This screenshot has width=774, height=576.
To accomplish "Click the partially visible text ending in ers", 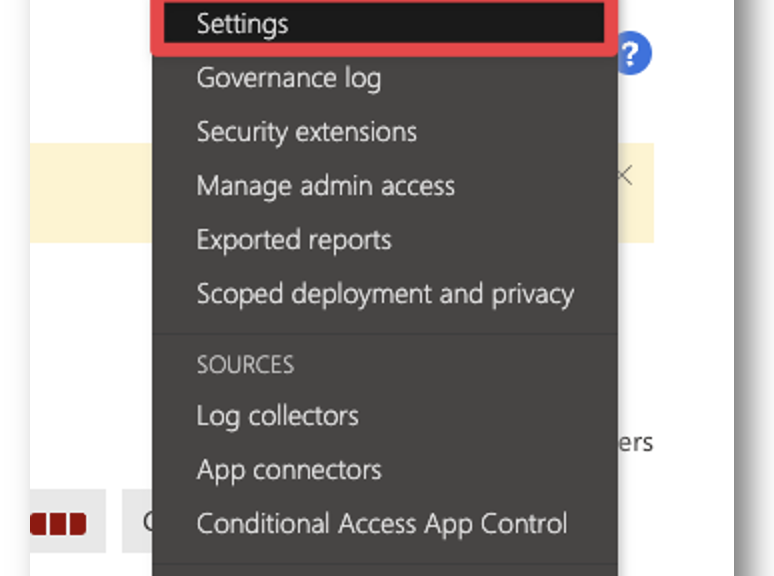I will (635, 443).
